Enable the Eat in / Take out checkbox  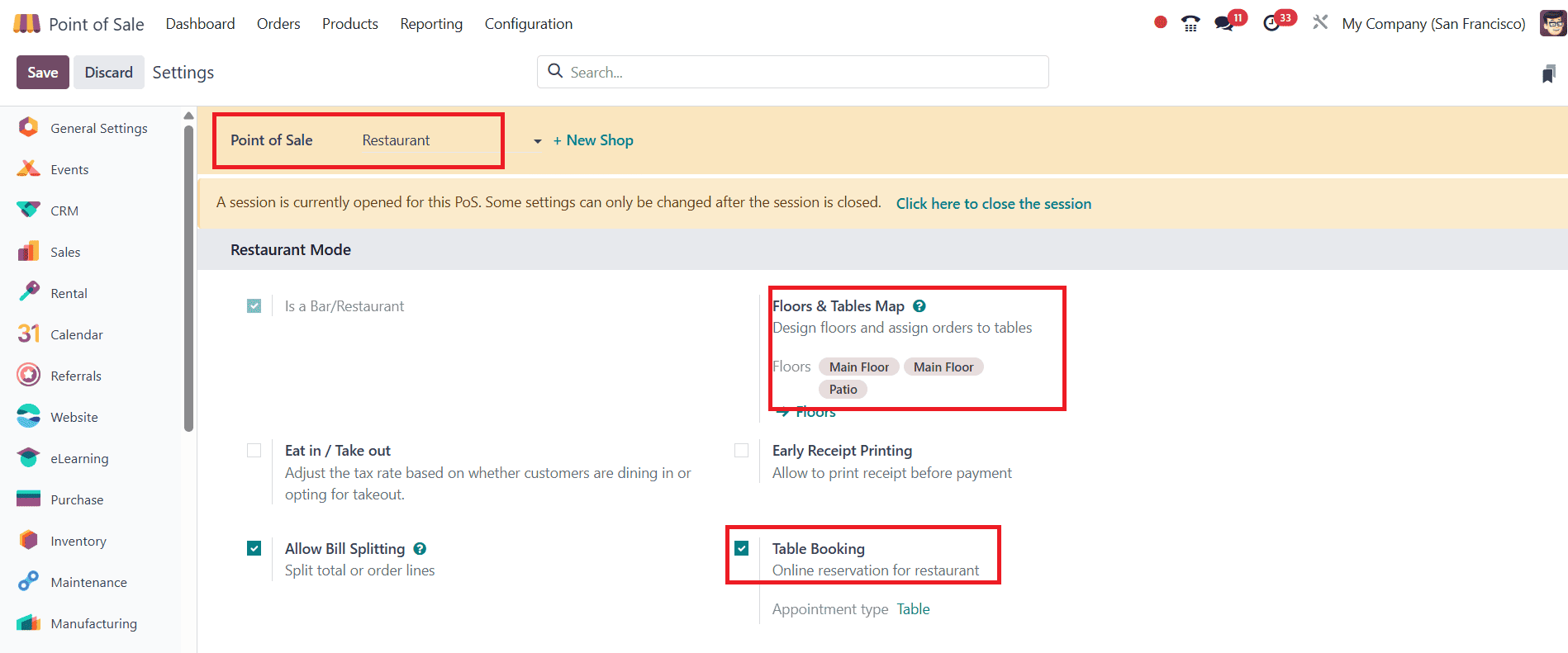254,451
